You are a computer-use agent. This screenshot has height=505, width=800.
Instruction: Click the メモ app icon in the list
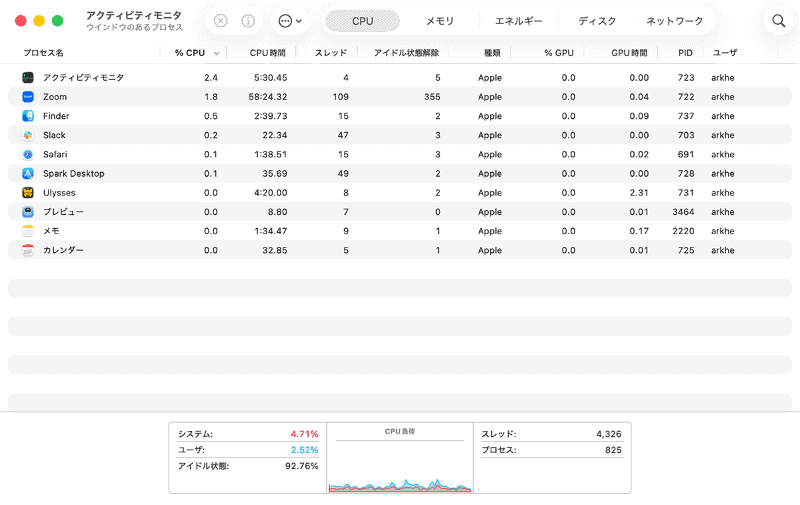(x=28, y=231)
